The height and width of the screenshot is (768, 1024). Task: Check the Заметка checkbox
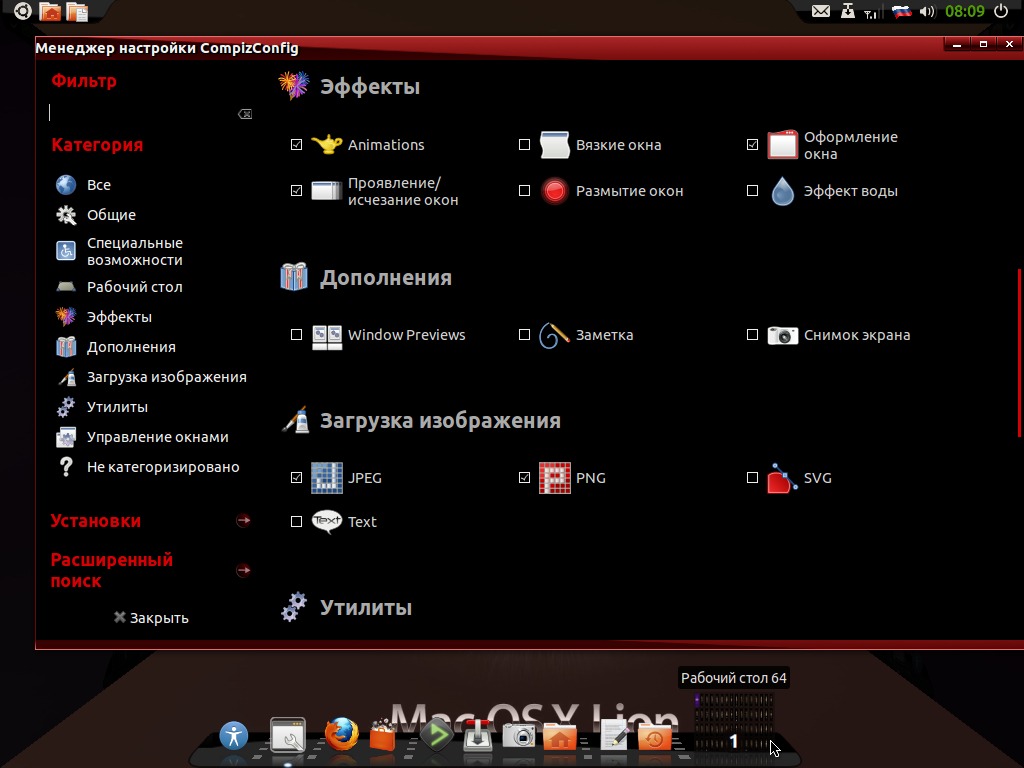524,335
